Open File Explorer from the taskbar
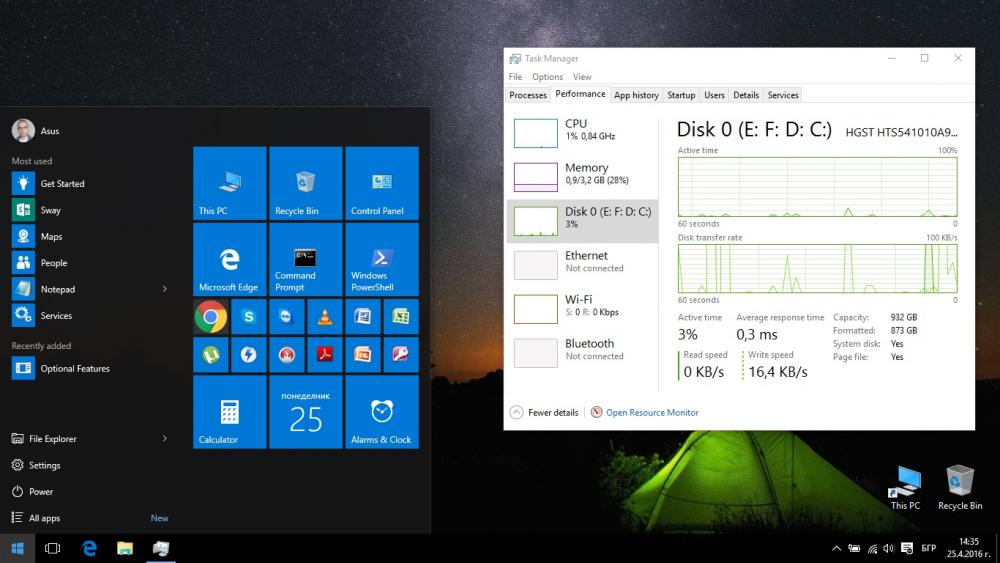1000x563 pixels. pos(125,548)
